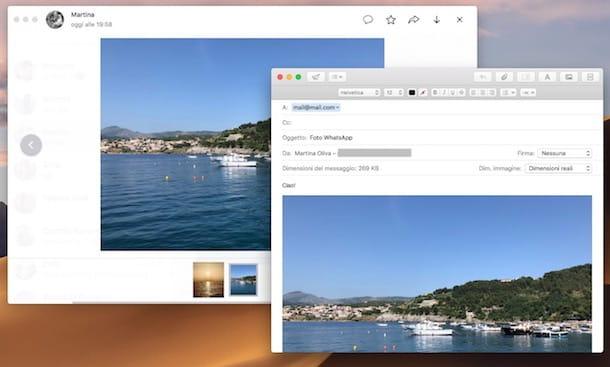Click the reply speech bubble icon in WhatsApp viewer
Image resolution: width=610 pixels, height=367 pixels.
[368, 19]
